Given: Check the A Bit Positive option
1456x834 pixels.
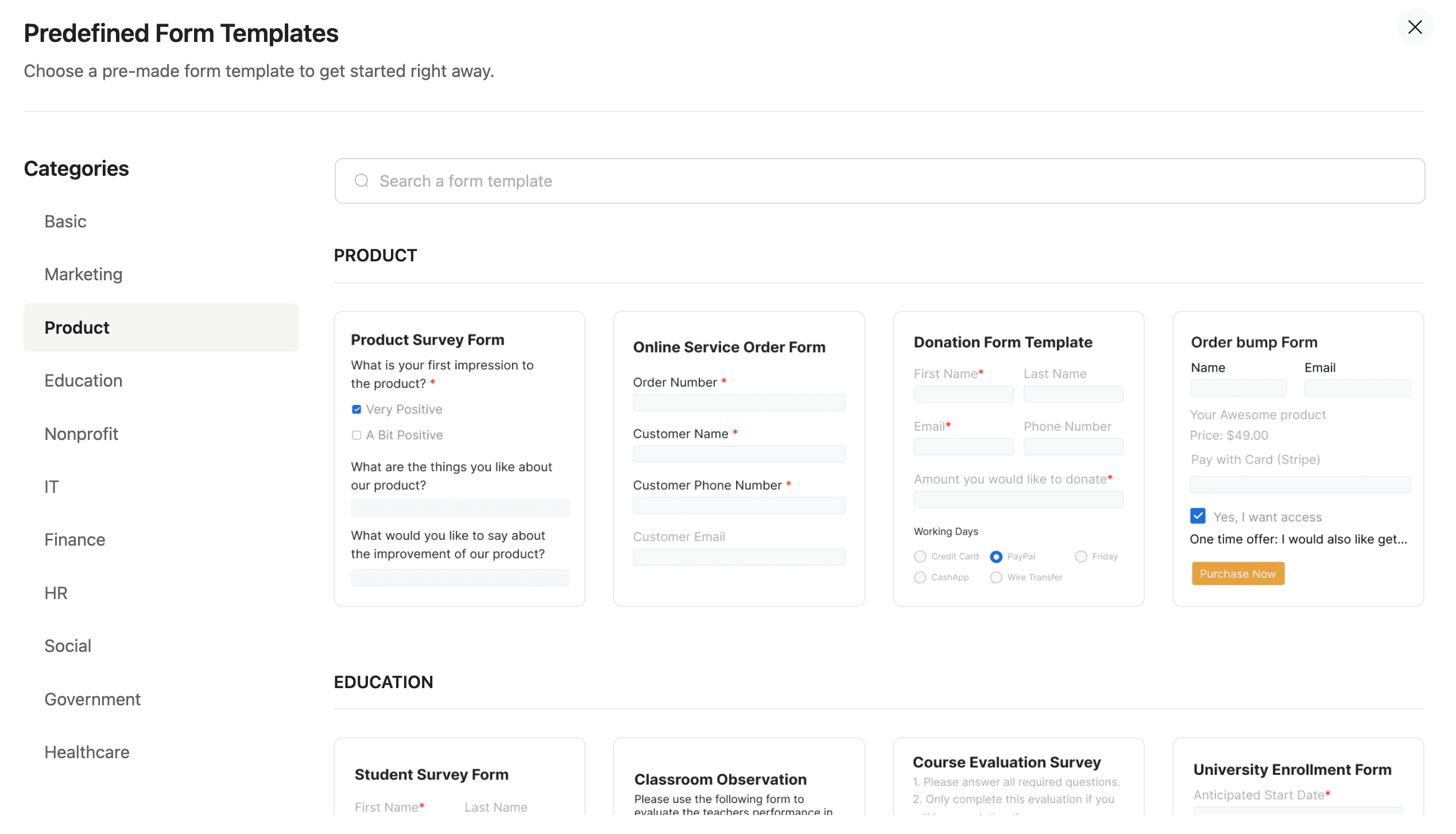Looking at the screenshot, I should coord(356,435).
